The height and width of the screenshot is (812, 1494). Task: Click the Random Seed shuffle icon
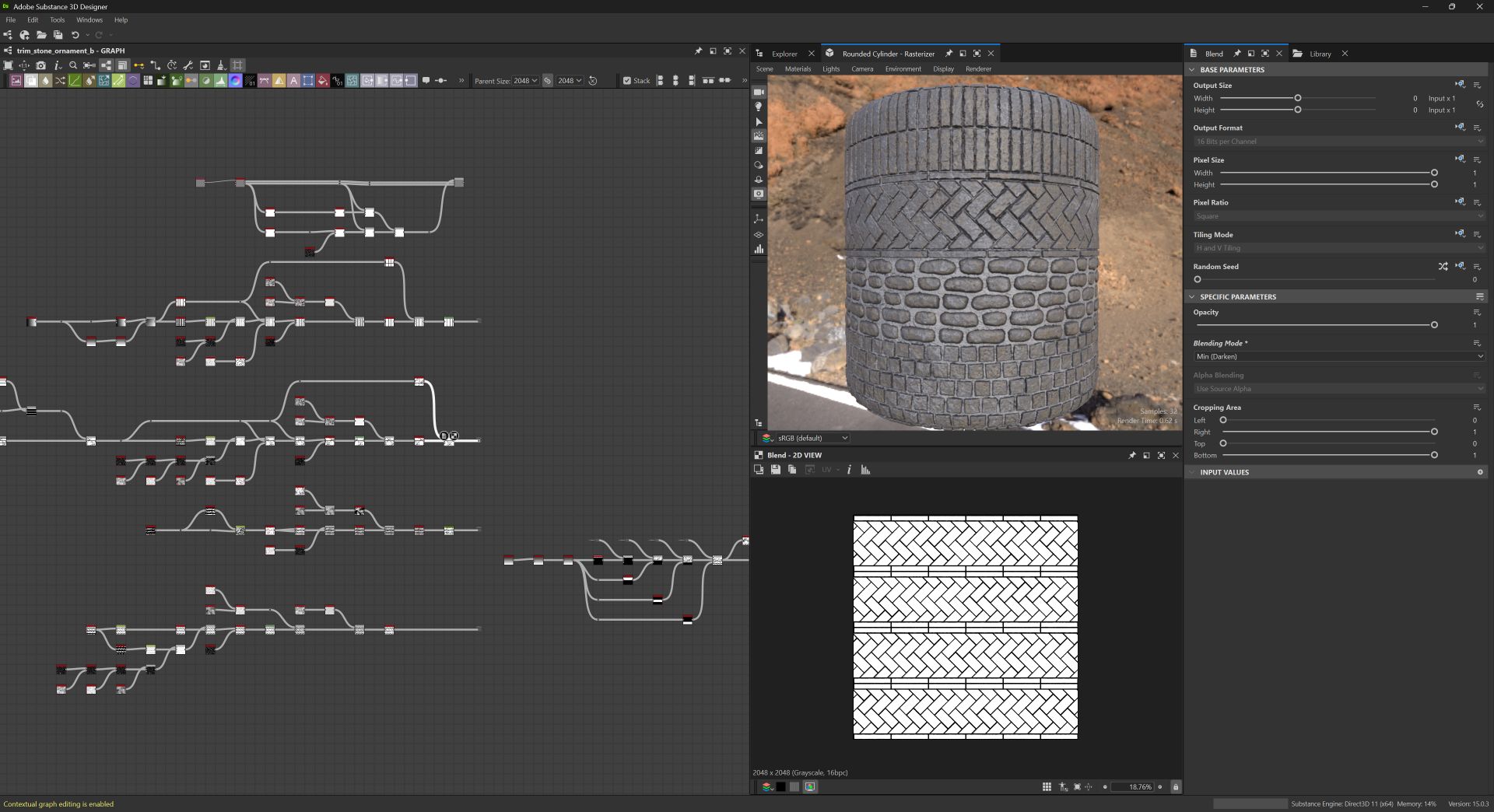click(1443, 266)
